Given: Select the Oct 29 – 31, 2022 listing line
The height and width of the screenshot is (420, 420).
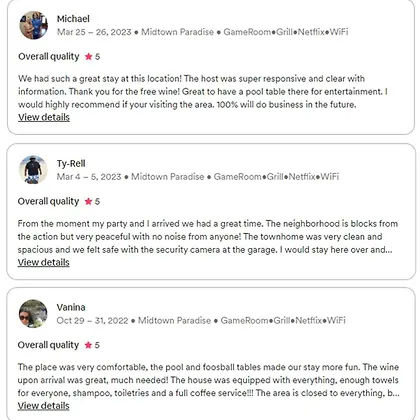Looking at the screenshot, I should pos(201,320).
